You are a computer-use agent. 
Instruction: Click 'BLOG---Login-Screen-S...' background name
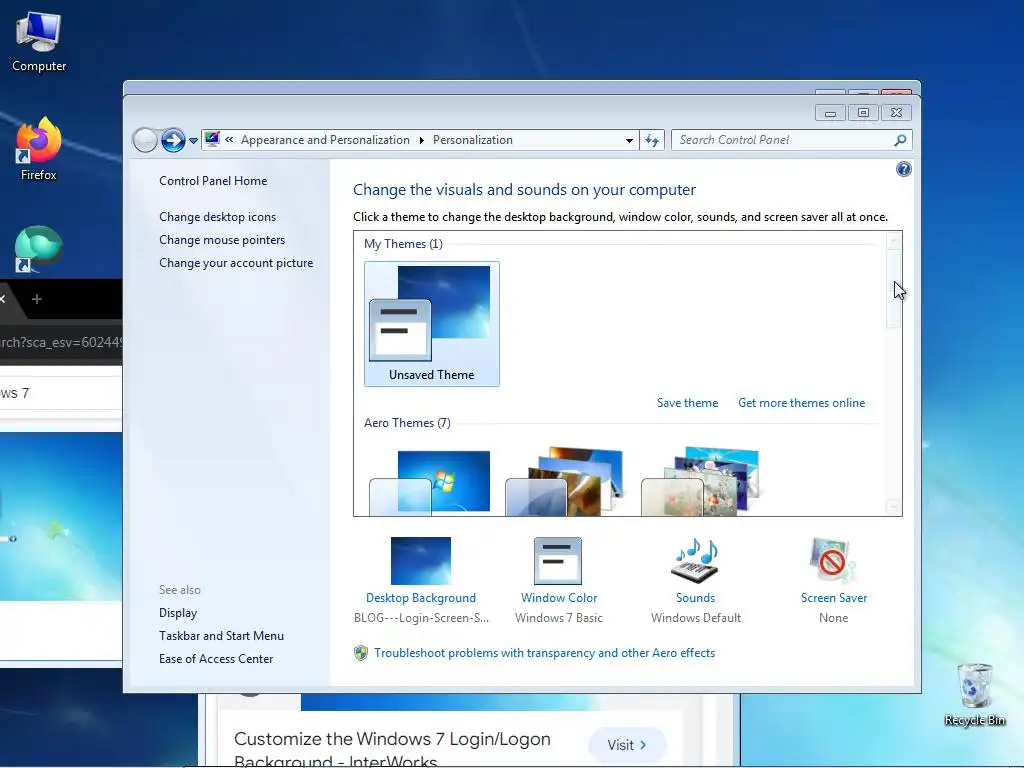421,618
